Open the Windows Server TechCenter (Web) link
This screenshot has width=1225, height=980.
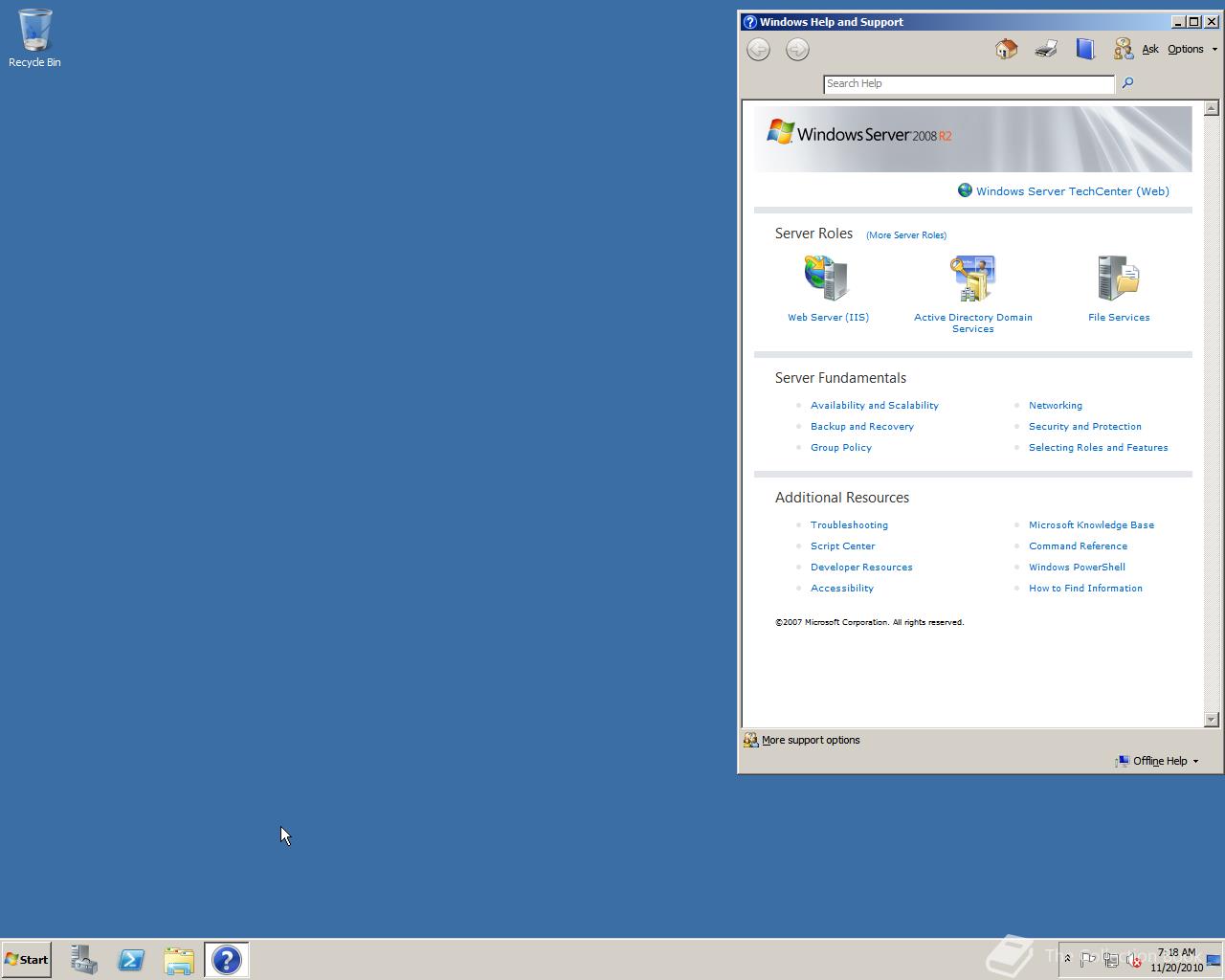1072,190
